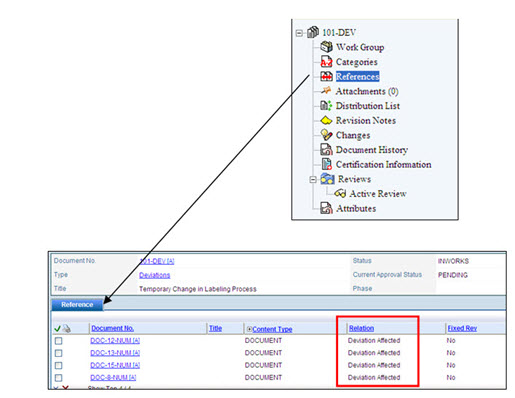Click the print icon in table header
515x398 pixels.
click(x=67, y=329)
